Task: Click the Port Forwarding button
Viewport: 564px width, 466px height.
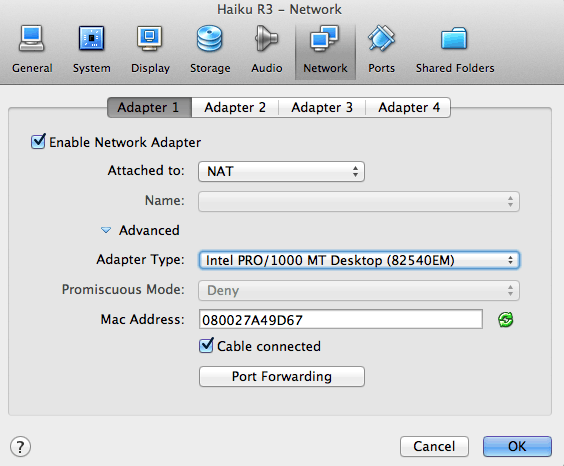Action: pos(282,376)
